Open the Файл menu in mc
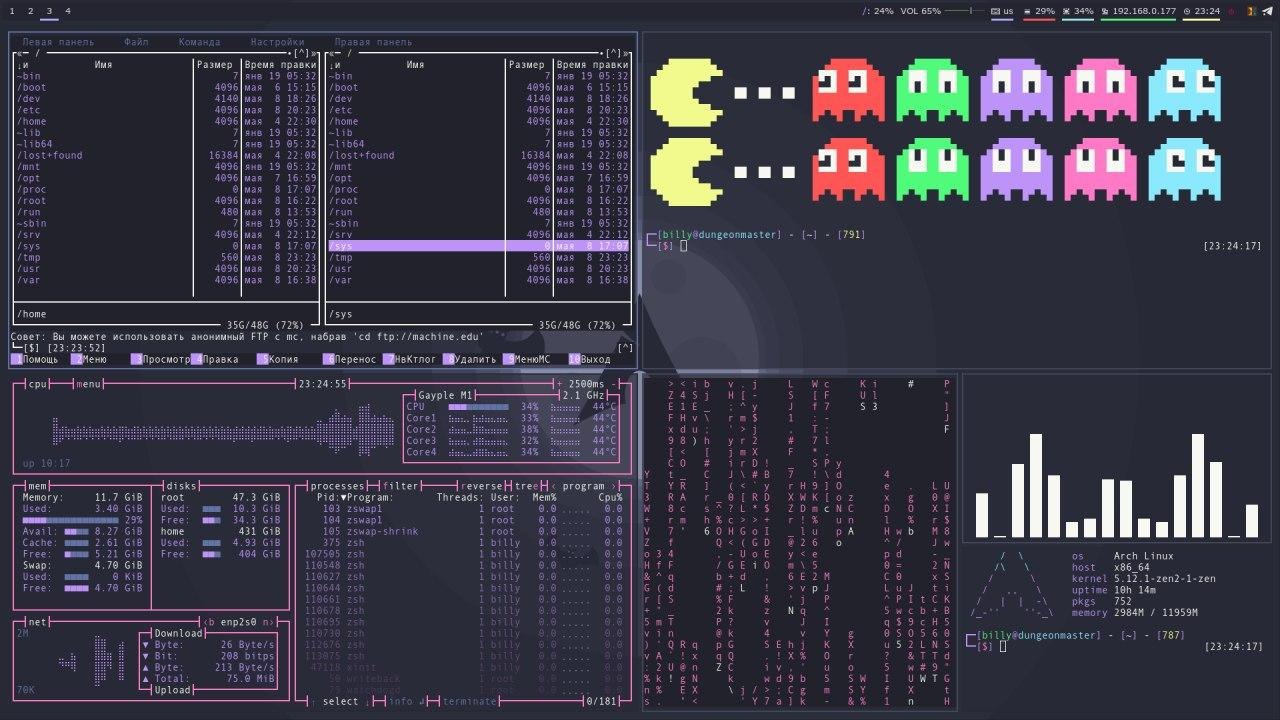Screen dimensions: 1280x720 click(x=137, y=42)
